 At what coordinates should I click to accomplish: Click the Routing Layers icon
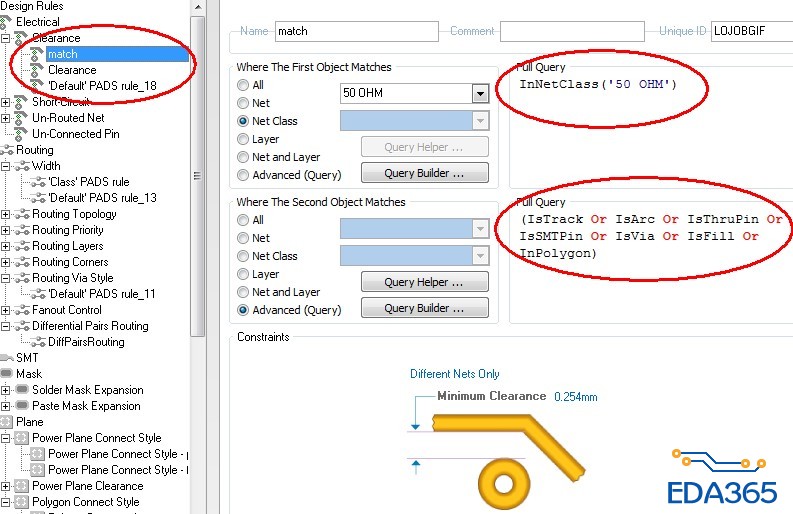[x=22, y=246]
